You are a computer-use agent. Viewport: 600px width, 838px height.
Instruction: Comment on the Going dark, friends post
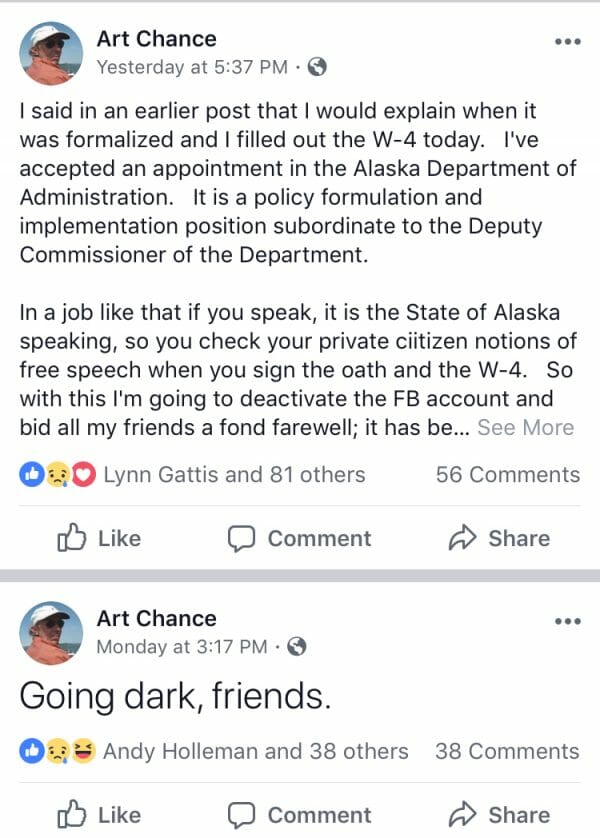[x=299, y=814]
